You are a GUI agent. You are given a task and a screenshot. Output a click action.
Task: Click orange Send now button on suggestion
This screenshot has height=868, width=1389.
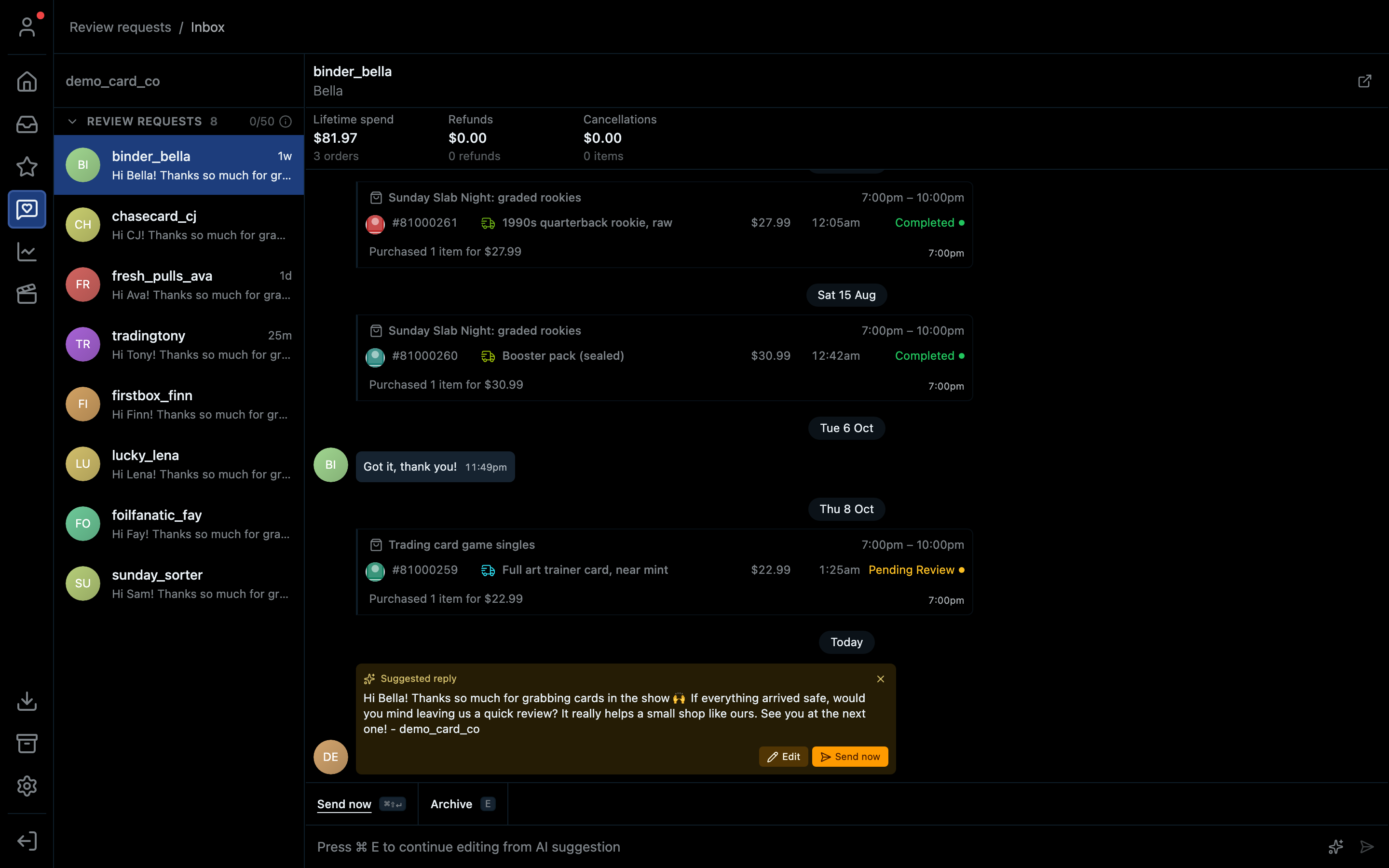click(x=849, y=757)
